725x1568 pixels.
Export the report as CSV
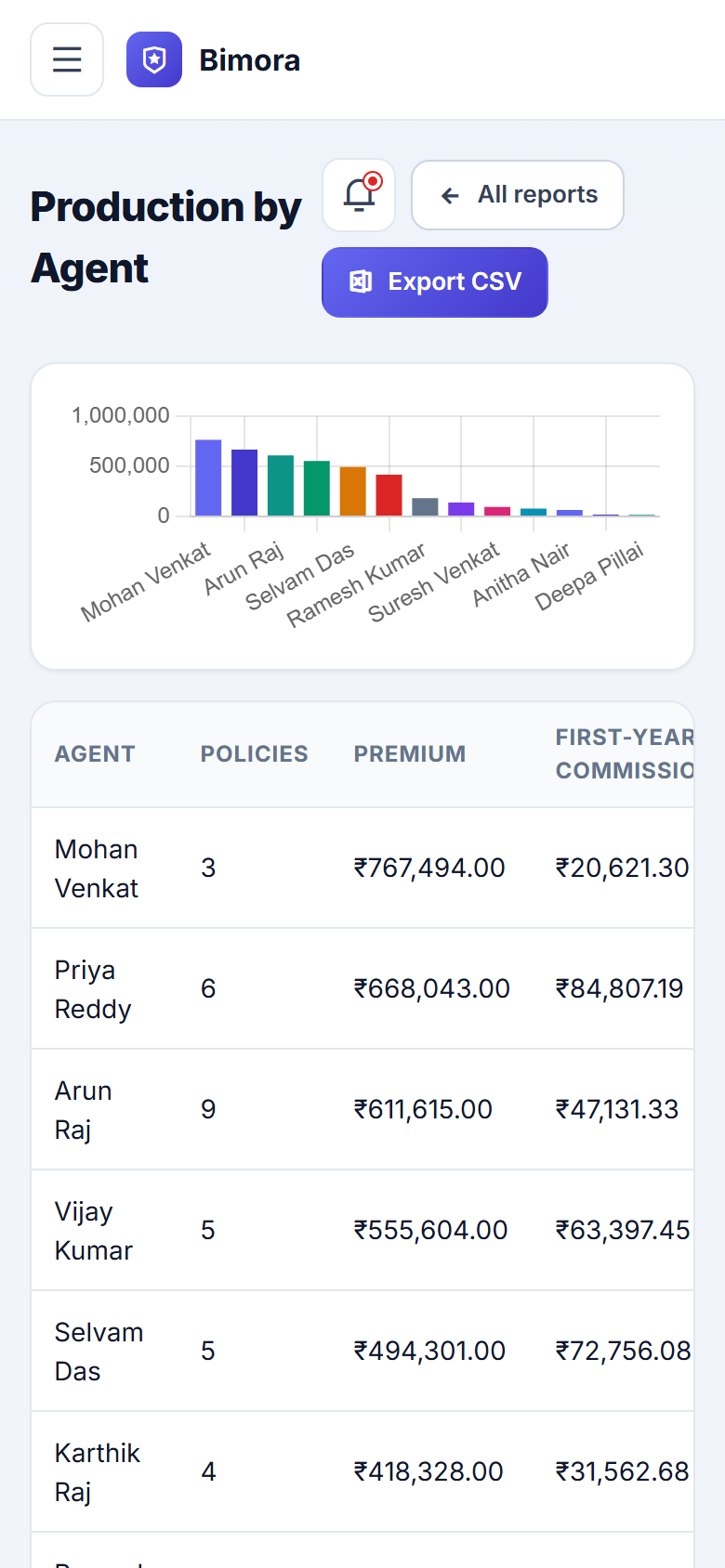(x=435, y=282)
